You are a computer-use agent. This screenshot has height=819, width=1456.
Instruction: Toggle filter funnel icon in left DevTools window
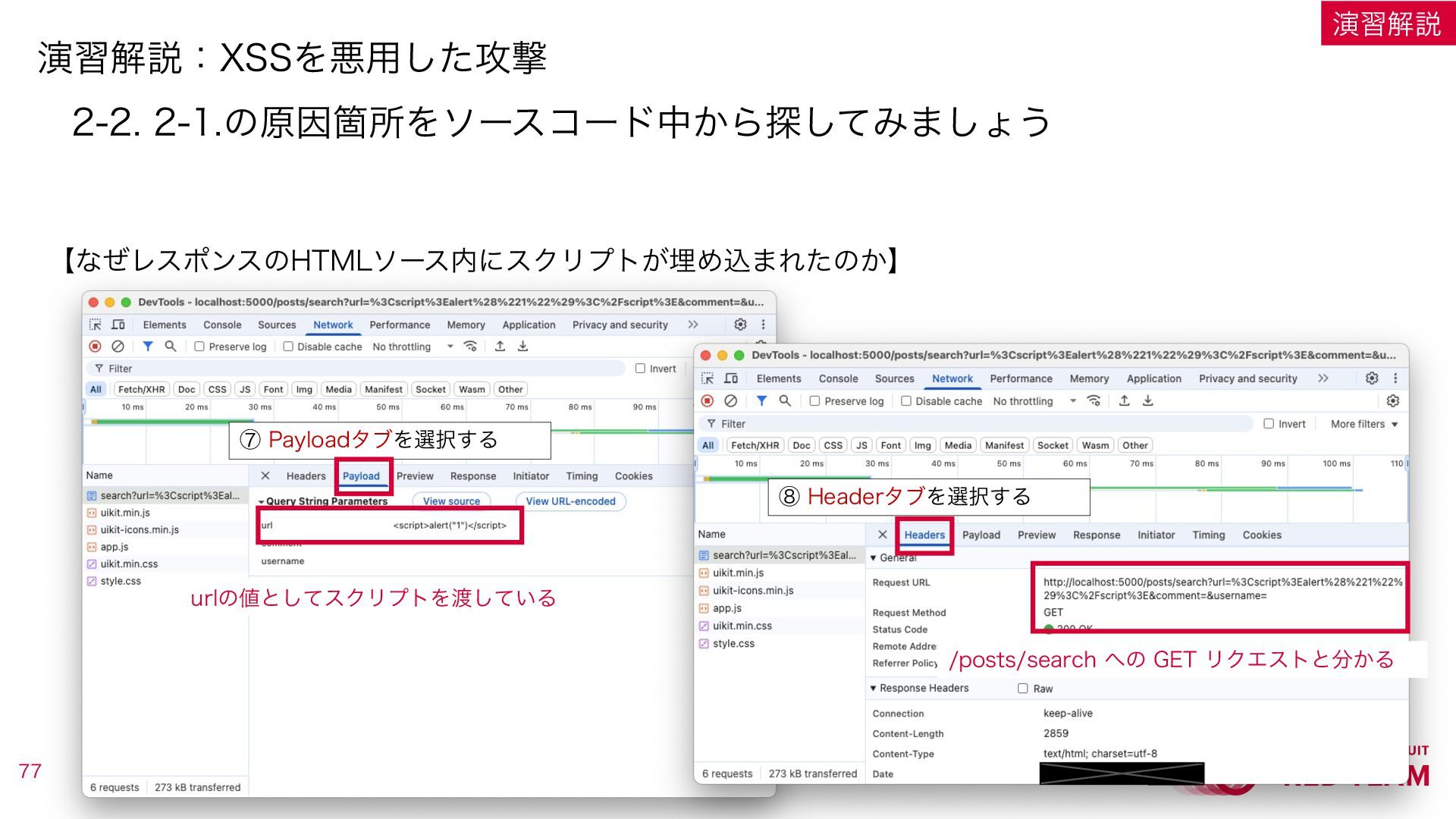tap(148, 347)
